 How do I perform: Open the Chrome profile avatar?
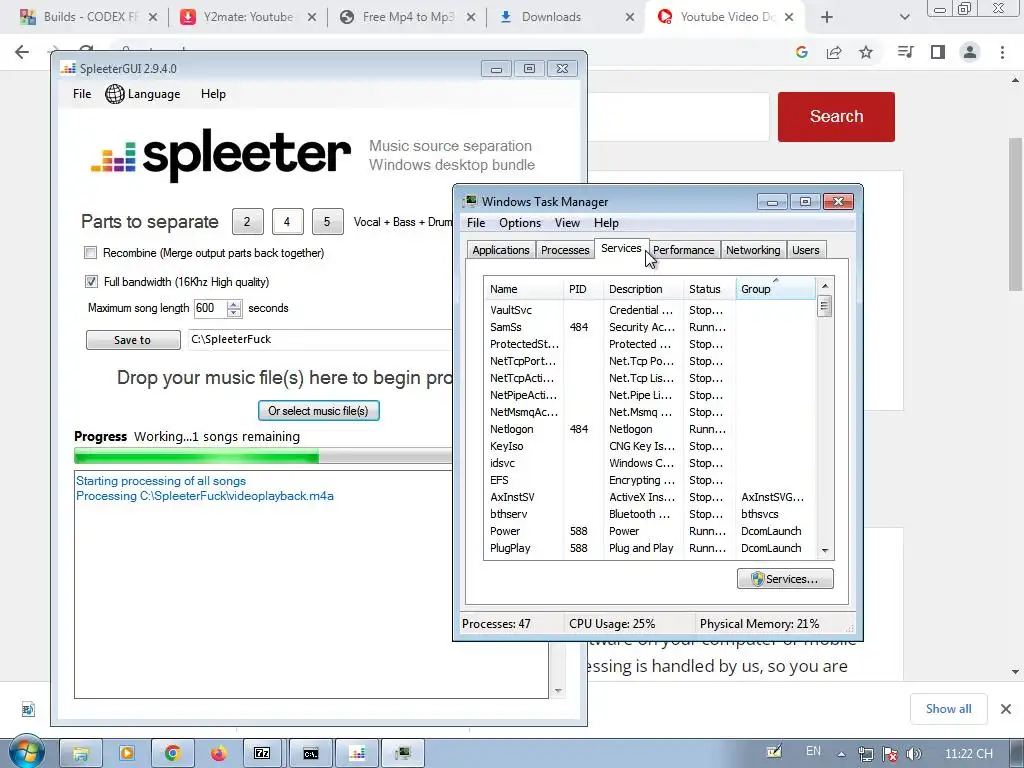pos(970,52)
